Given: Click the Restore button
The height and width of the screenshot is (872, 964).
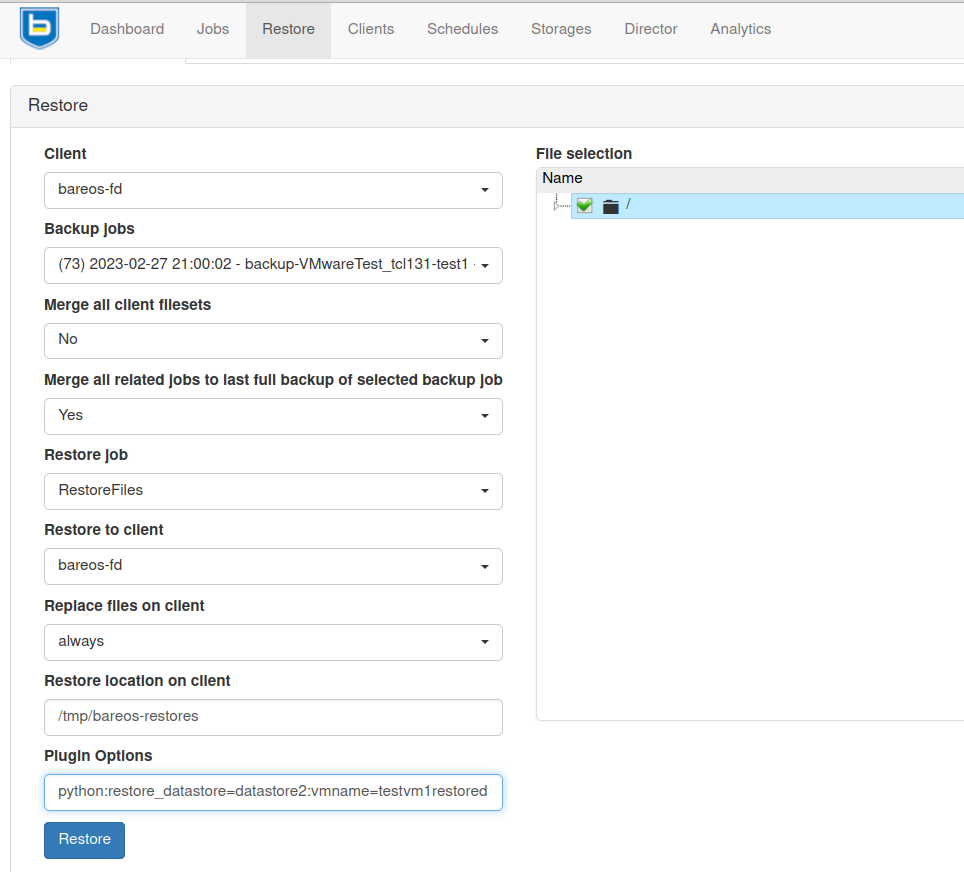Looking at the screenshot, I should [84, 840].
